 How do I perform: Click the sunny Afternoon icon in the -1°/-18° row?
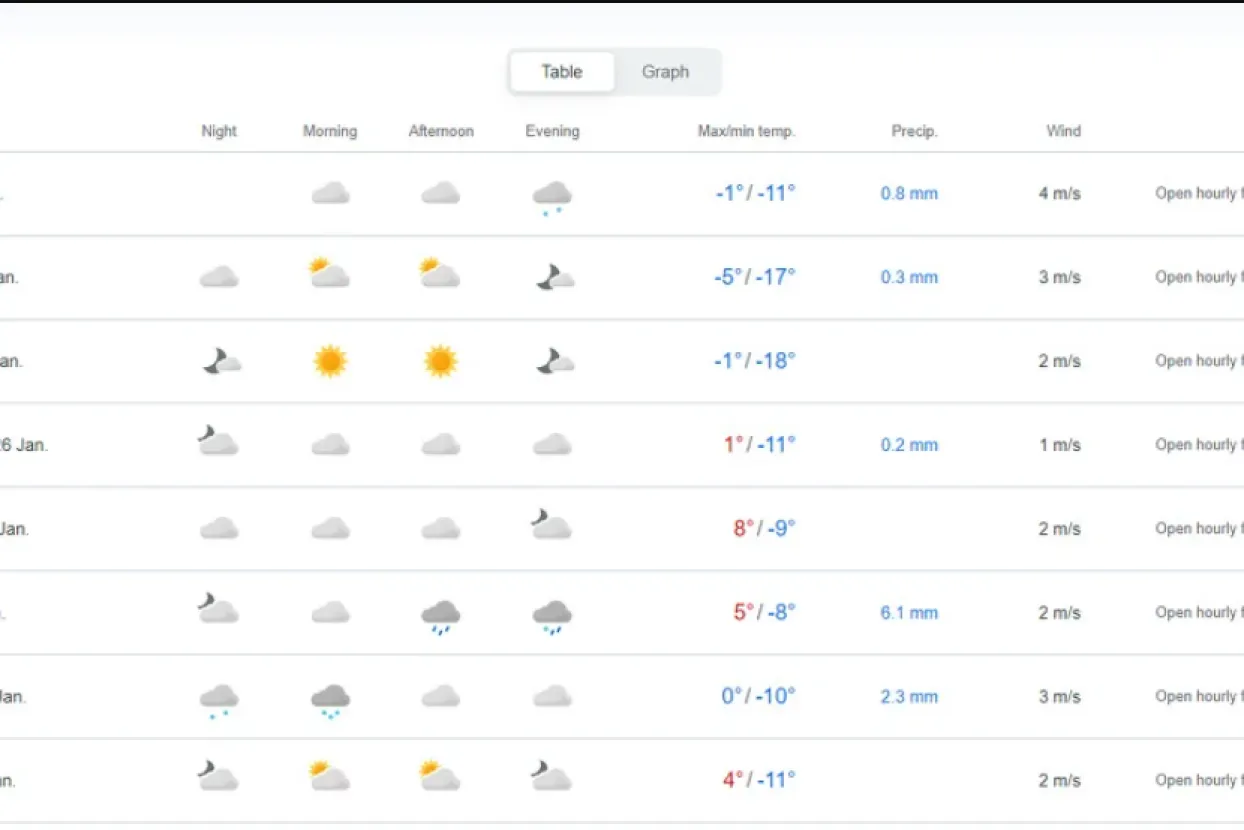(440, 361)
